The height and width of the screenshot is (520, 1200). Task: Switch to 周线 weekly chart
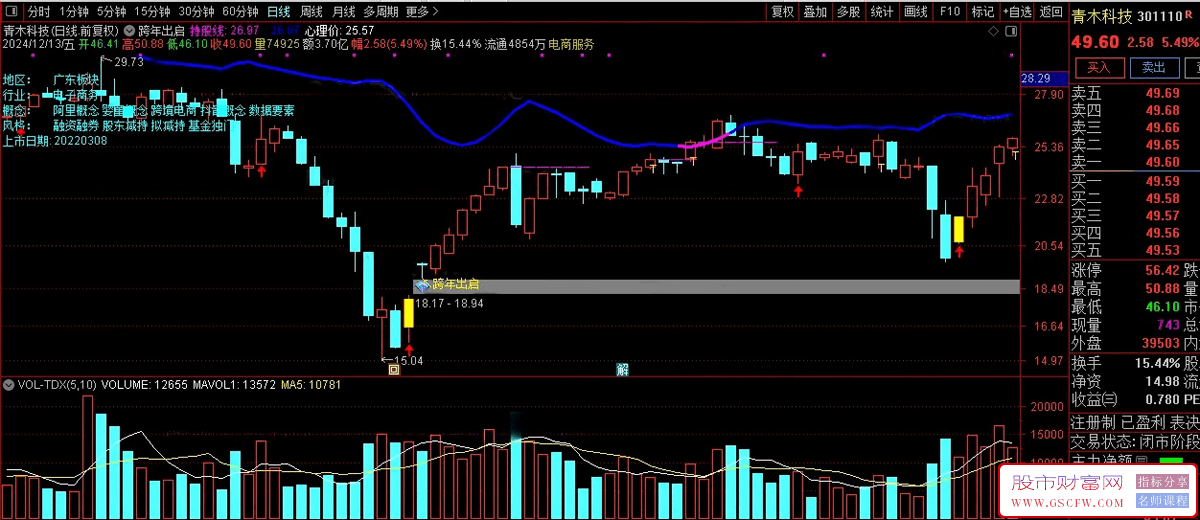311,12
